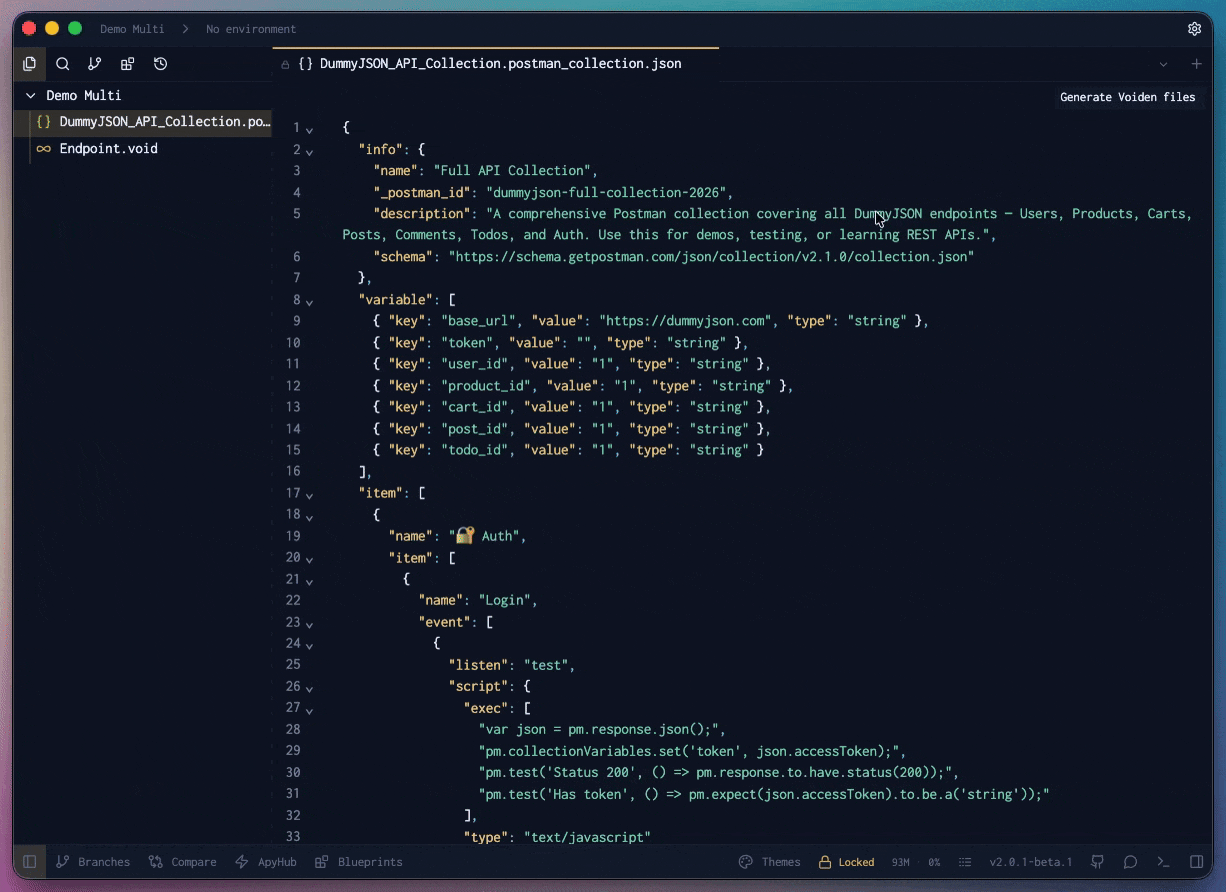Open the file explorer sidebar icon
This screenshot has width=1226, height=892.
[30, 64]
